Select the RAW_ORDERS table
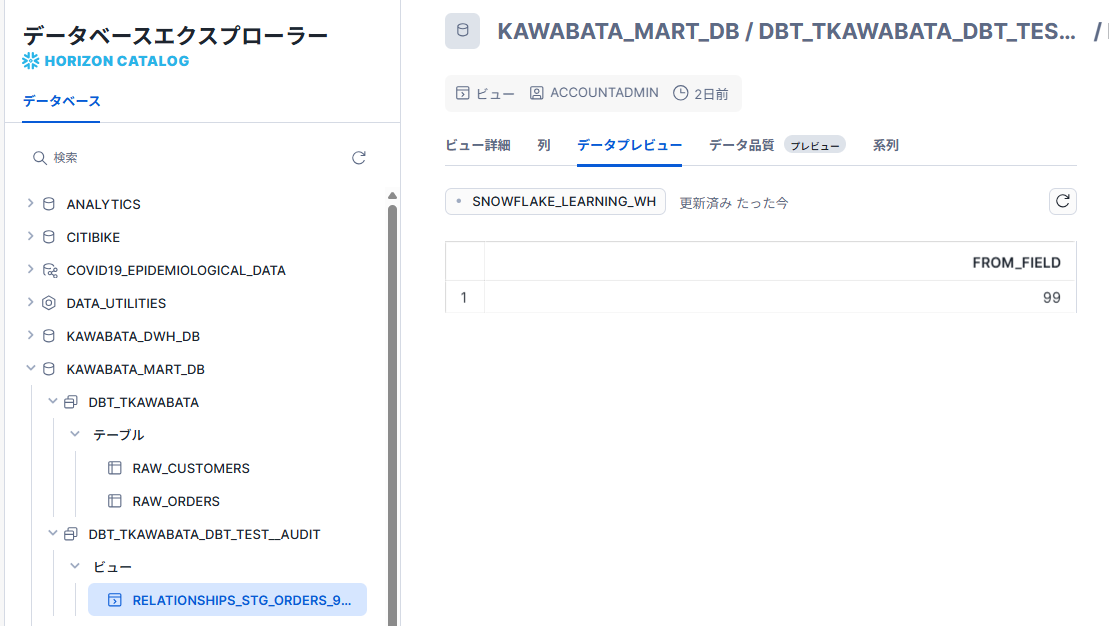Image resolution: width=1109 pixels, height=626 pixels. point(176,501)
